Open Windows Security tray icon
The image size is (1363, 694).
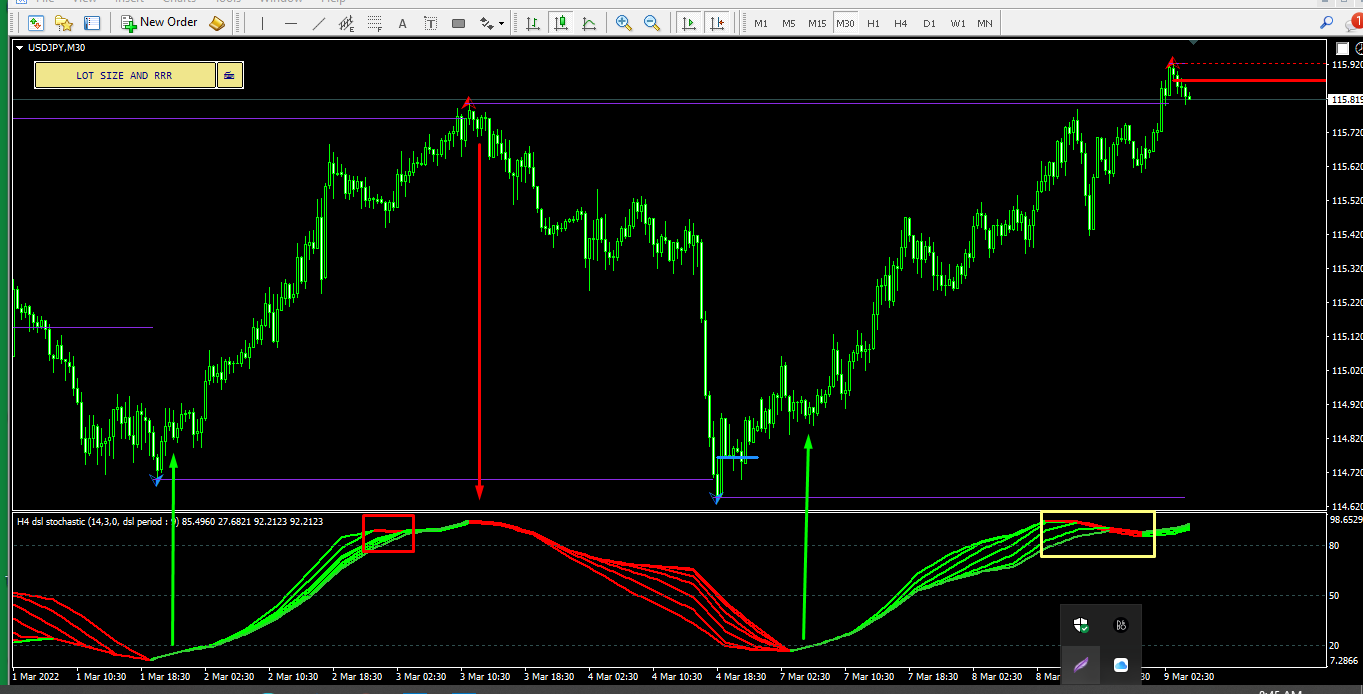click(1081, 625)
